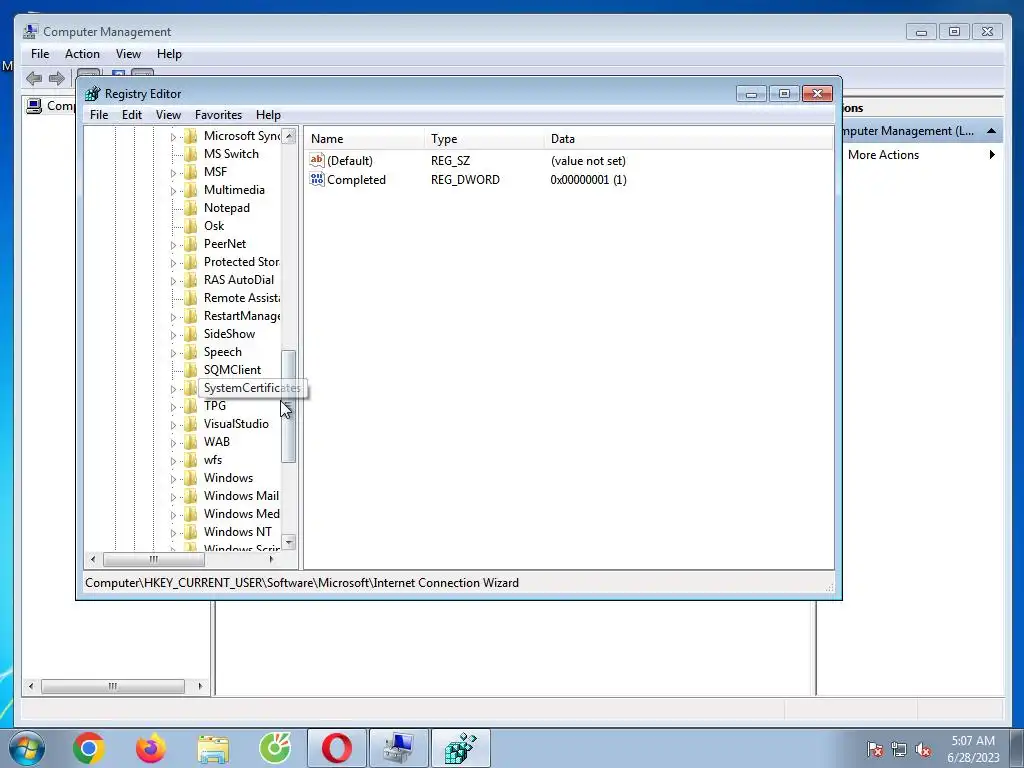Select the Notepad key folder icon

[191, 208]
